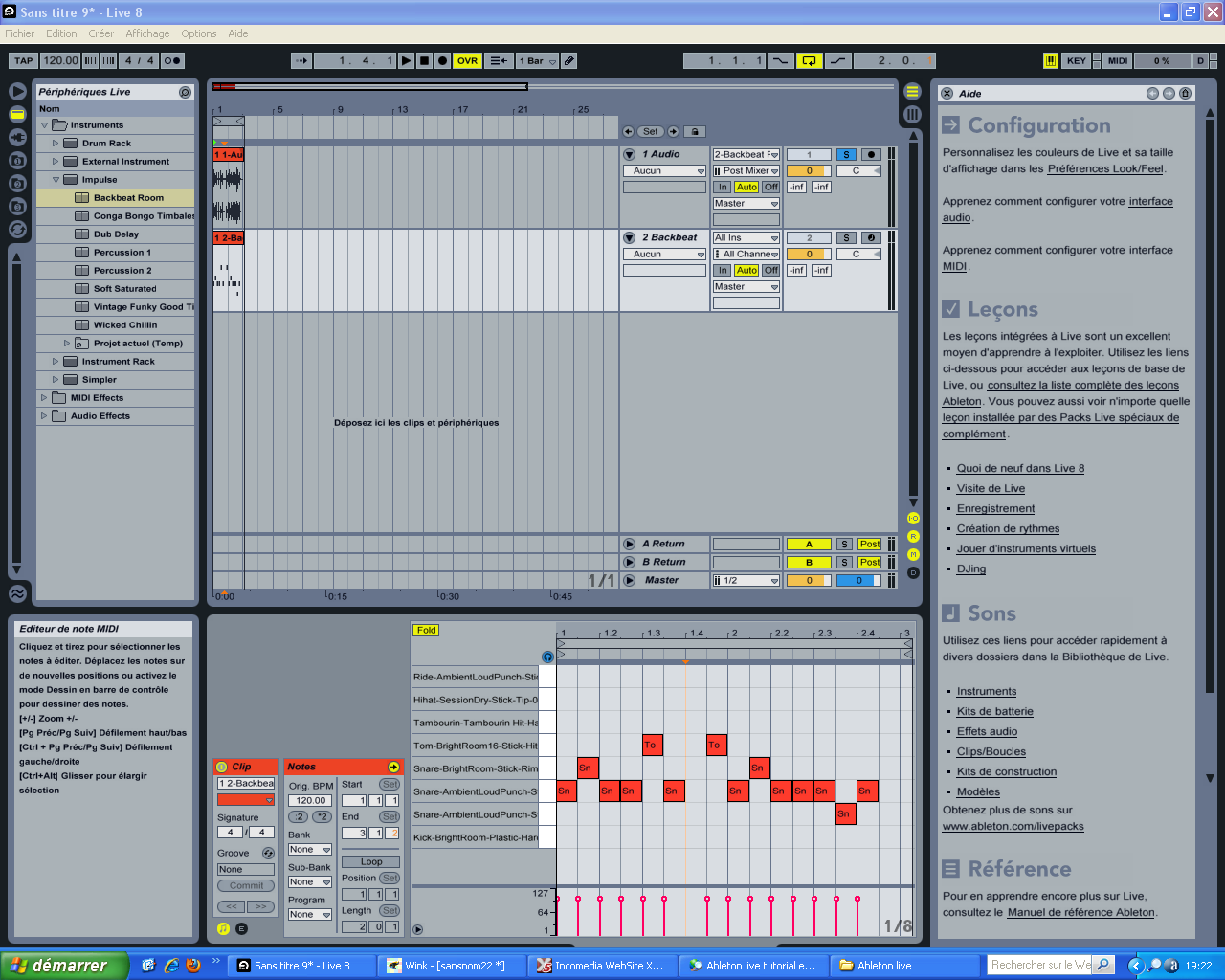Arm the 1 Audio track for recording
The width and height of the screenshot is (1225, 980).
tap(871, 154)
